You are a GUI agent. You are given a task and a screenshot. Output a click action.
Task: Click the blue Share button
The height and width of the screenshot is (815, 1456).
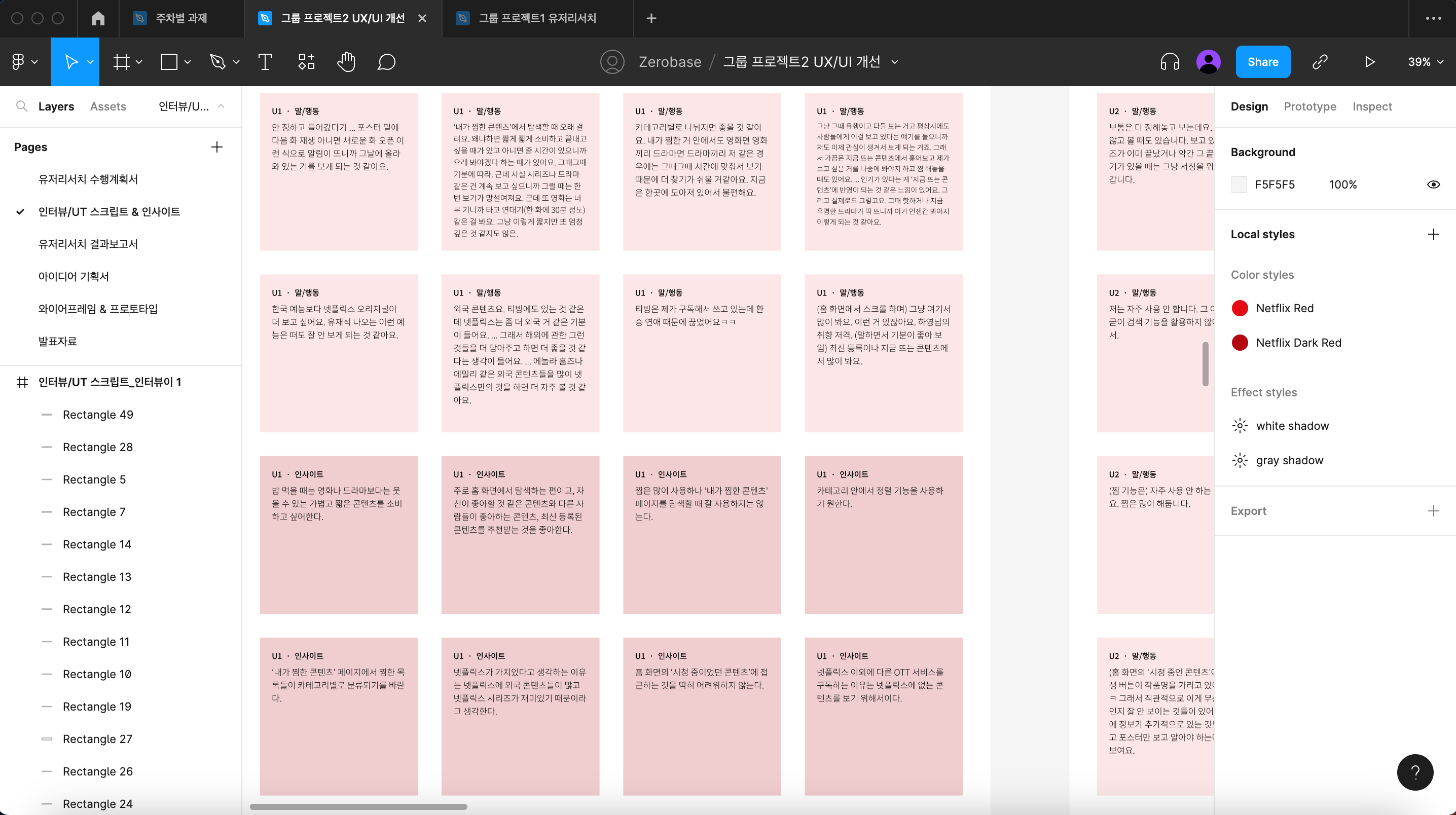point(1263,62)
